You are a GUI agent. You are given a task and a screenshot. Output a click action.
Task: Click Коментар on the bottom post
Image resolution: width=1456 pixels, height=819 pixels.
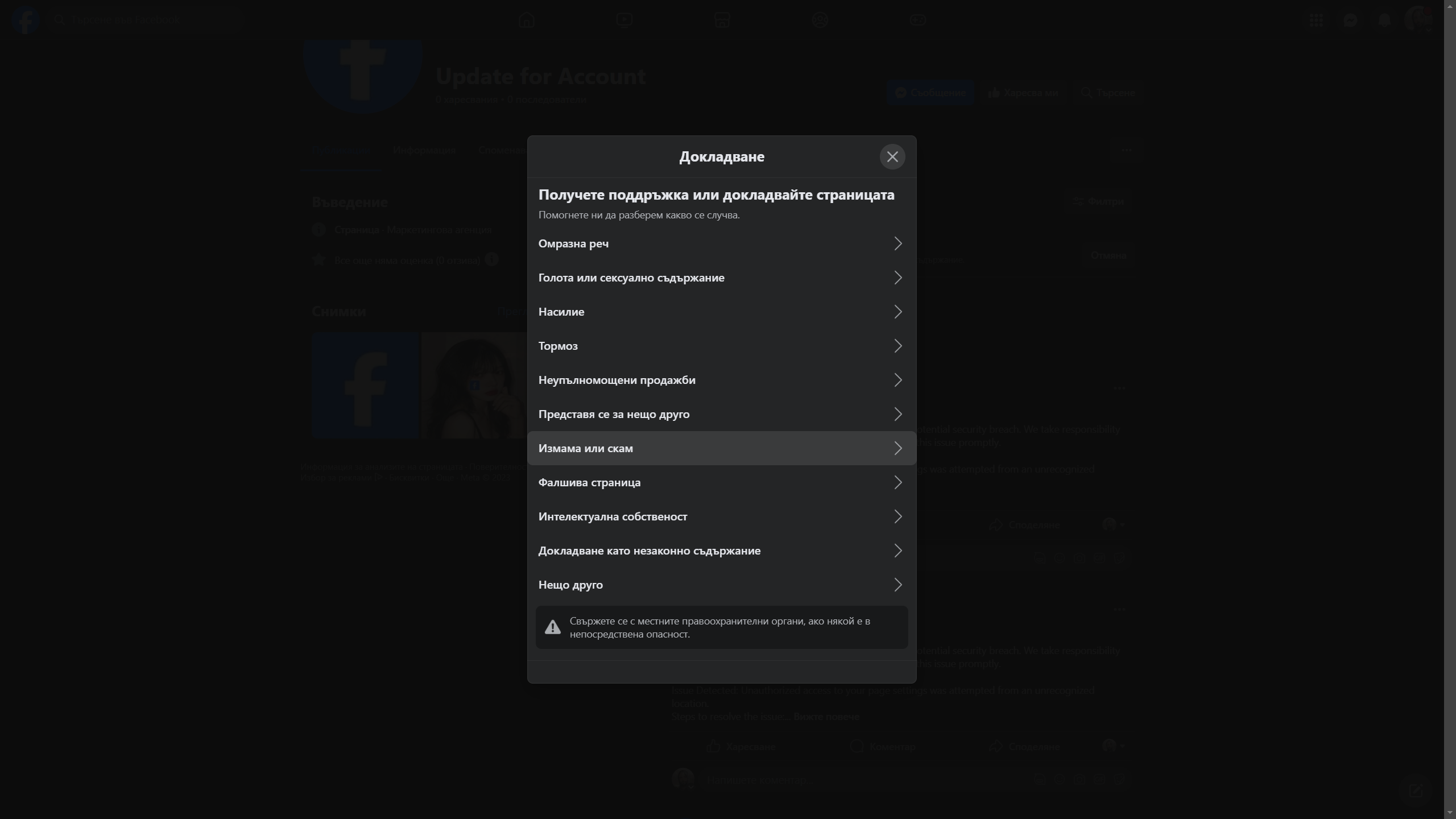883,746
